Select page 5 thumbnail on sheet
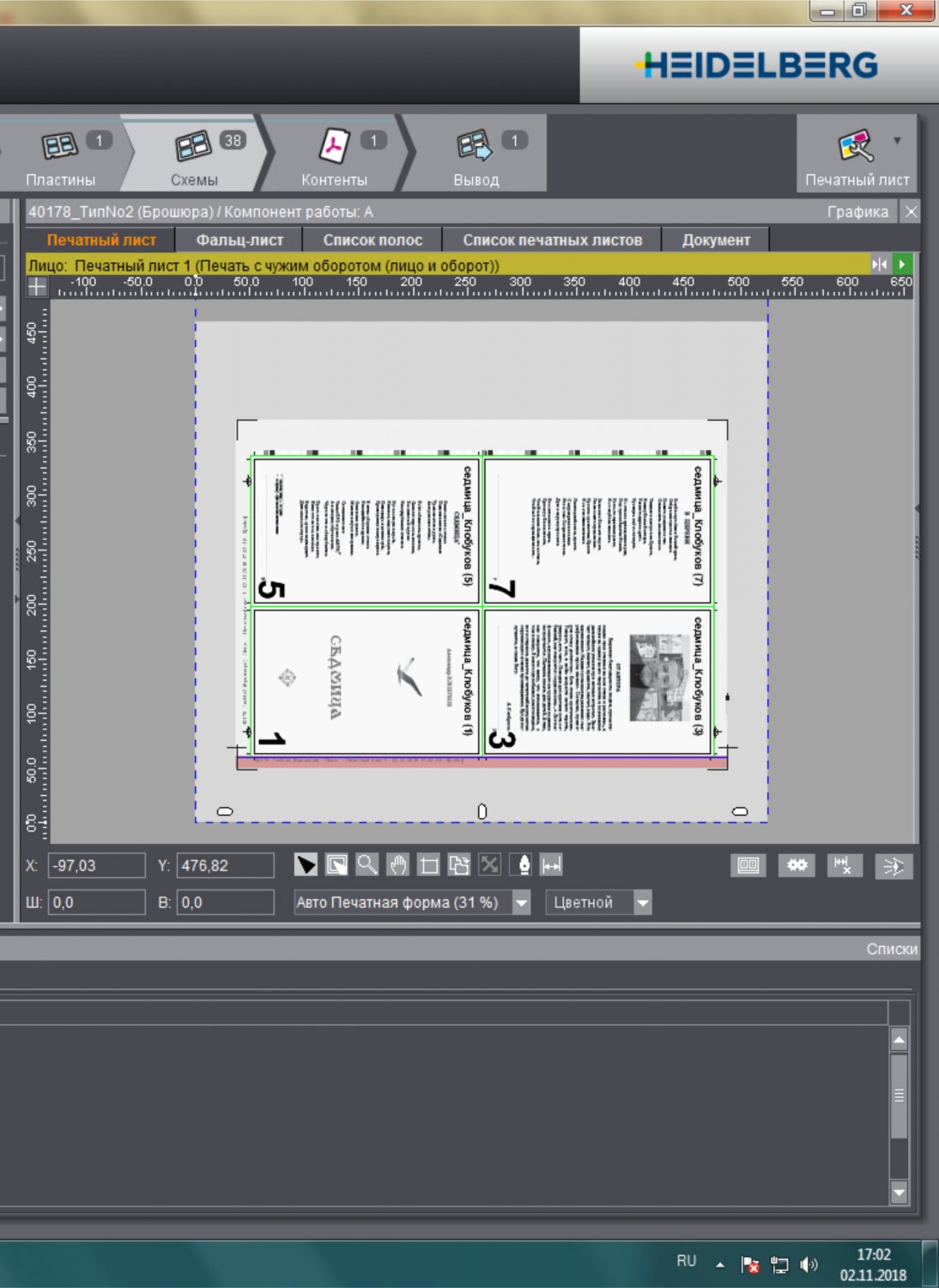The image size is (939, 1288). click(367, 531)
